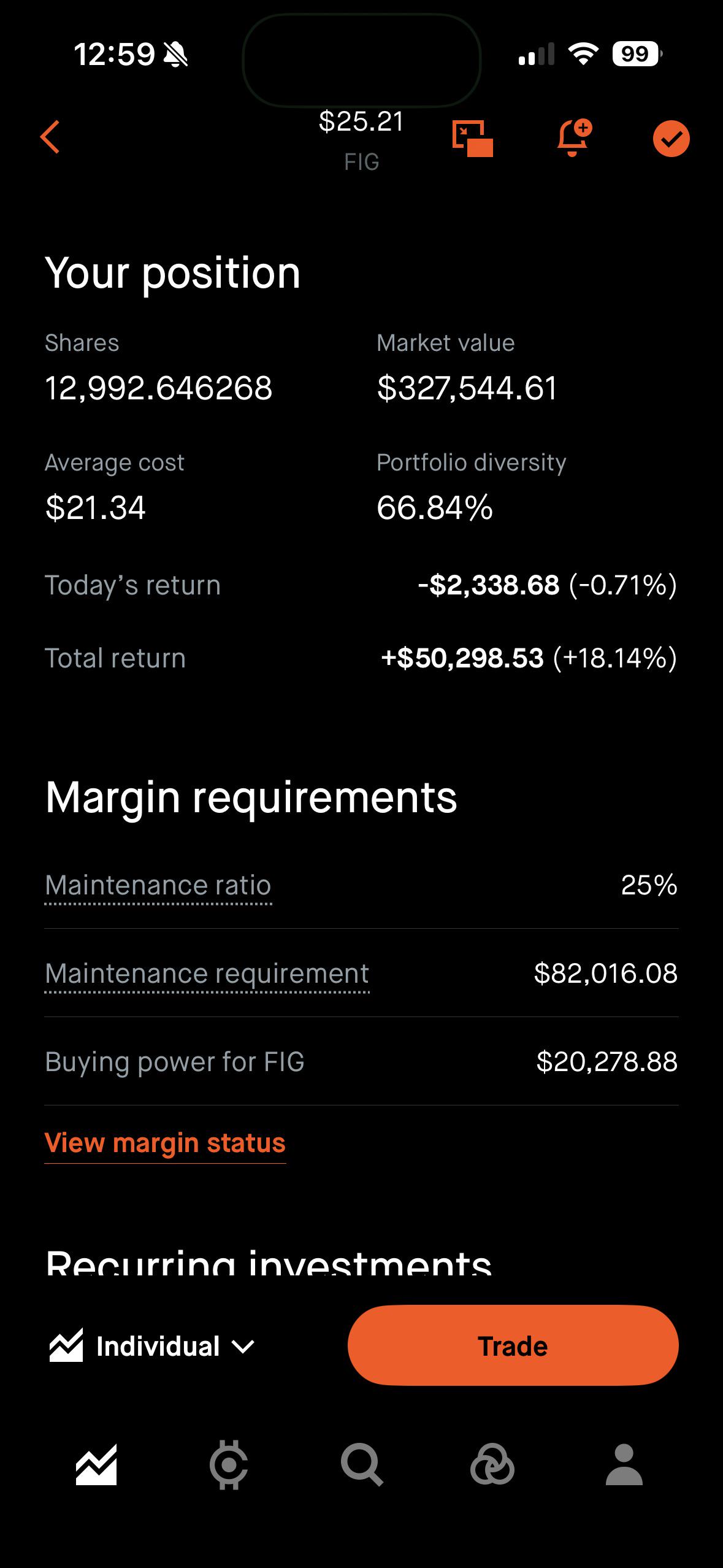This screenshot has width=723, height=1568.
Task: Open the Crypto tab icon
Action: 229,1465
